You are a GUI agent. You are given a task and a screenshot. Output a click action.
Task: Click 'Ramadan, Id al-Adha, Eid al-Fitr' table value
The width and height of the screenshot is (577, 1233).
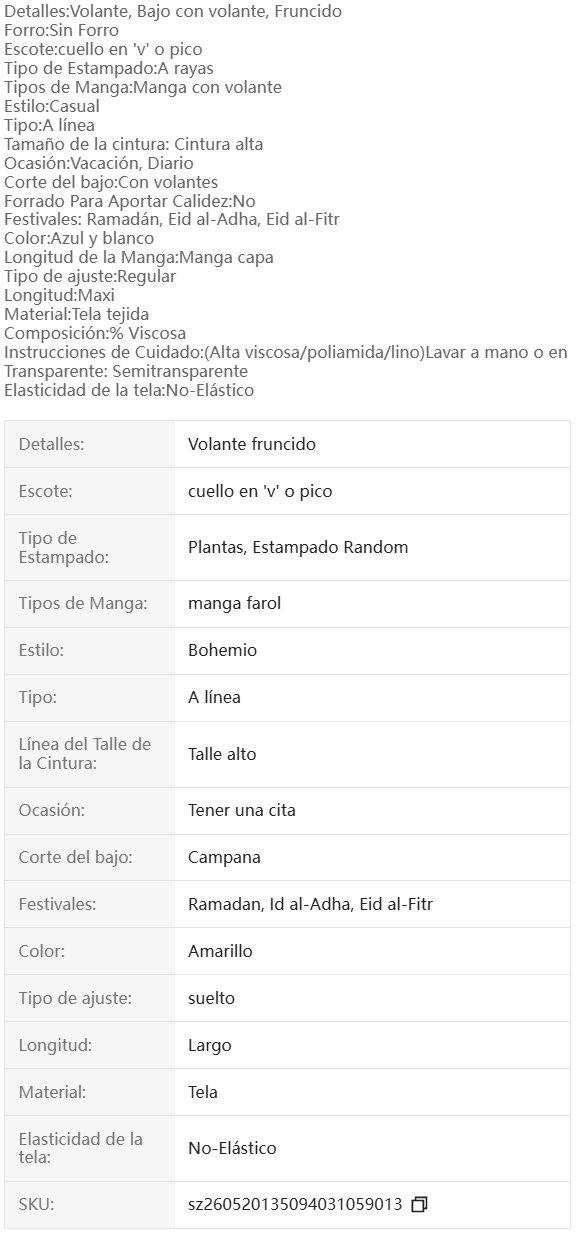click(311, 904)
